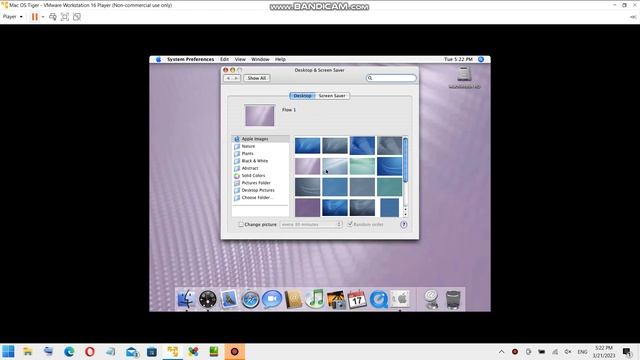640x360 pixels.
Task: Open the help question mark button
Action: (403, 224)
